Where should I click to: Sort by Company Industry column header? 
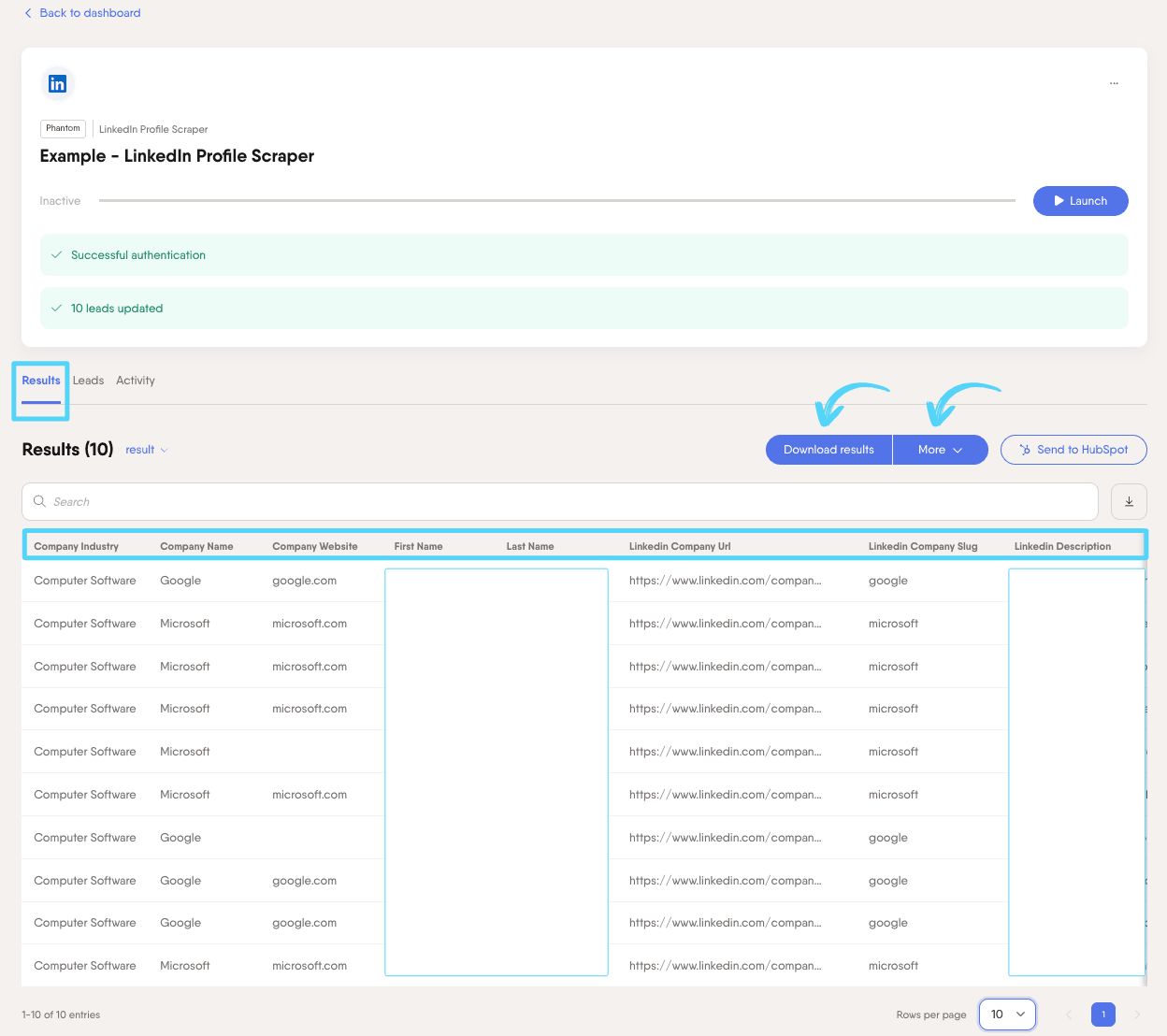(x=76, y=546)
